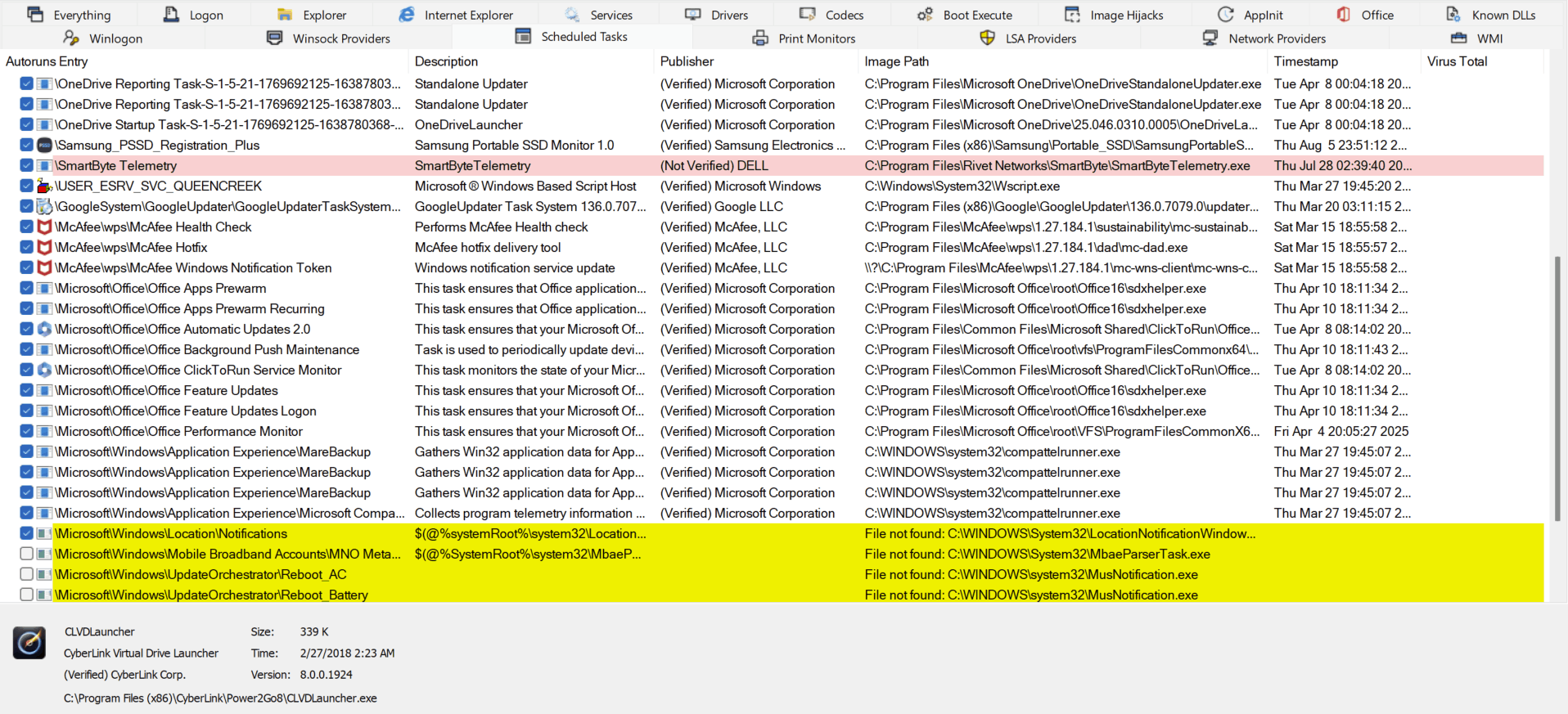The image size is (1568, 714).
Task: Sort by Description column header
Action: (x=531, y=61)
